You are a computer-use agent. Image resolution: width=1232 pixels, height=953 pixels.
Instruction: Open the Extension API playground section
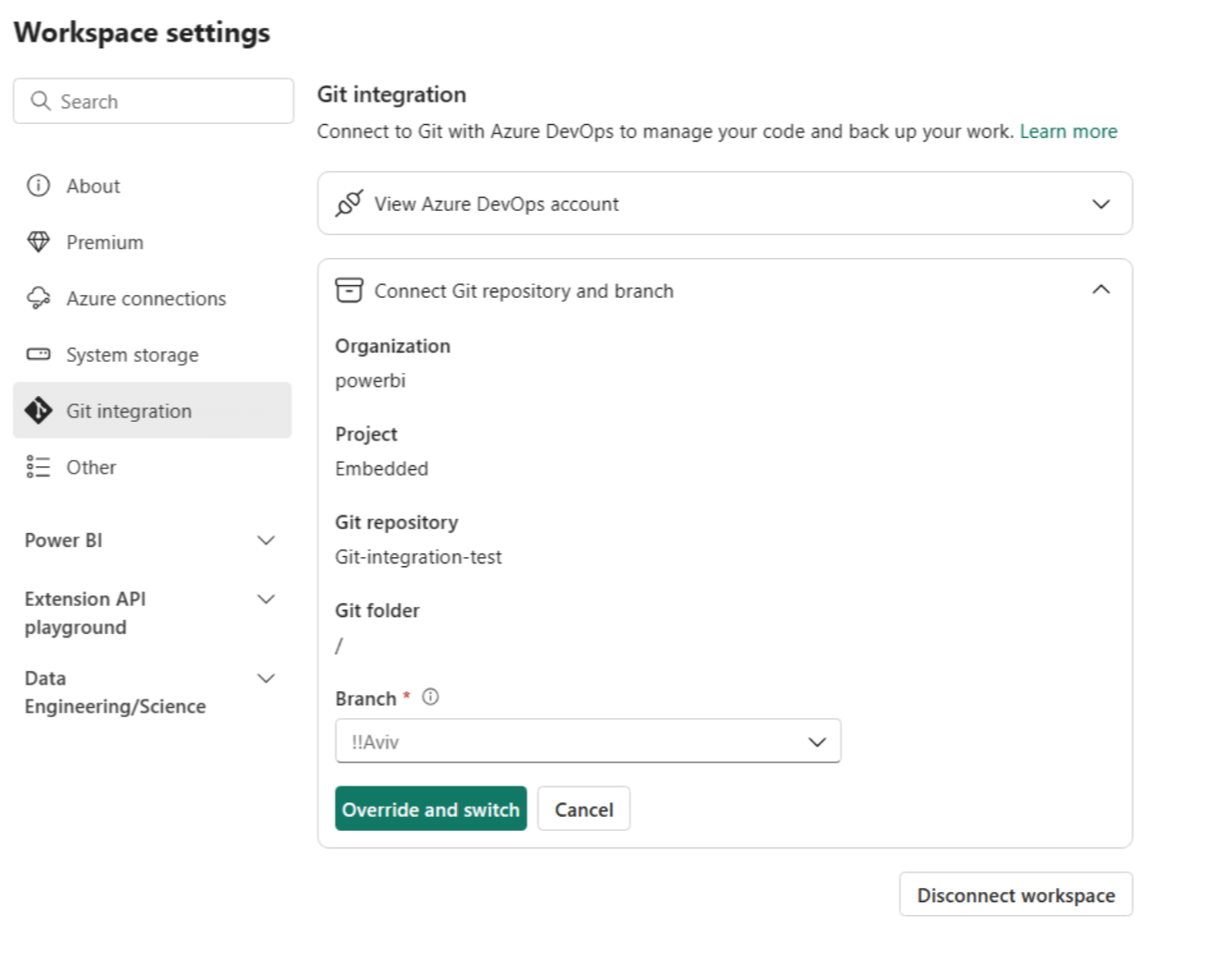click(267, 599)
